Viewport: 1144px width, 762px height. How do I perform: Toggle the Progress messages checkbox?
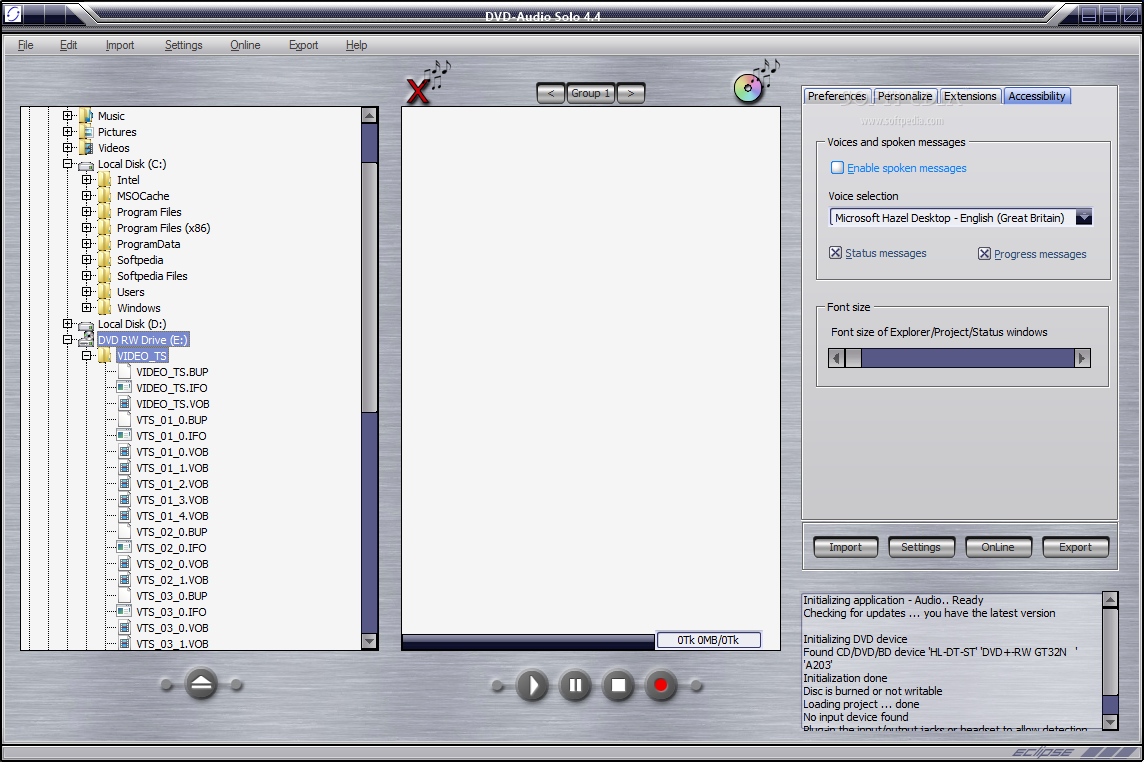pyautogui.click(x=984, y=253)
